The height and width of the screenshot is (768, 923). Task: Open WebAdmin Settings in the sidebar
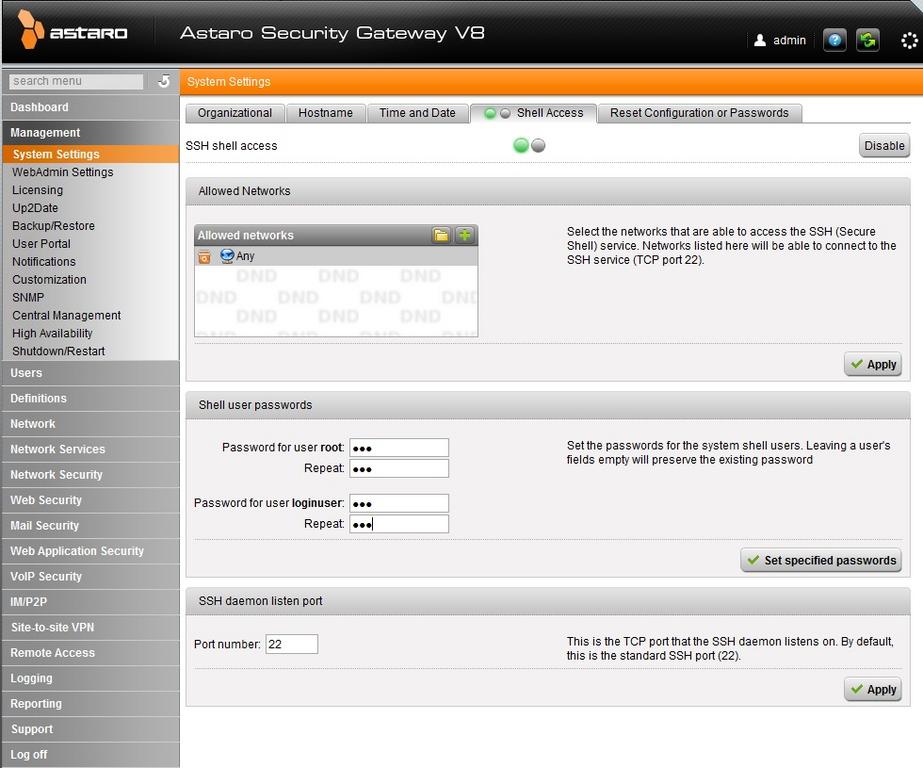[x=62, y=172]
